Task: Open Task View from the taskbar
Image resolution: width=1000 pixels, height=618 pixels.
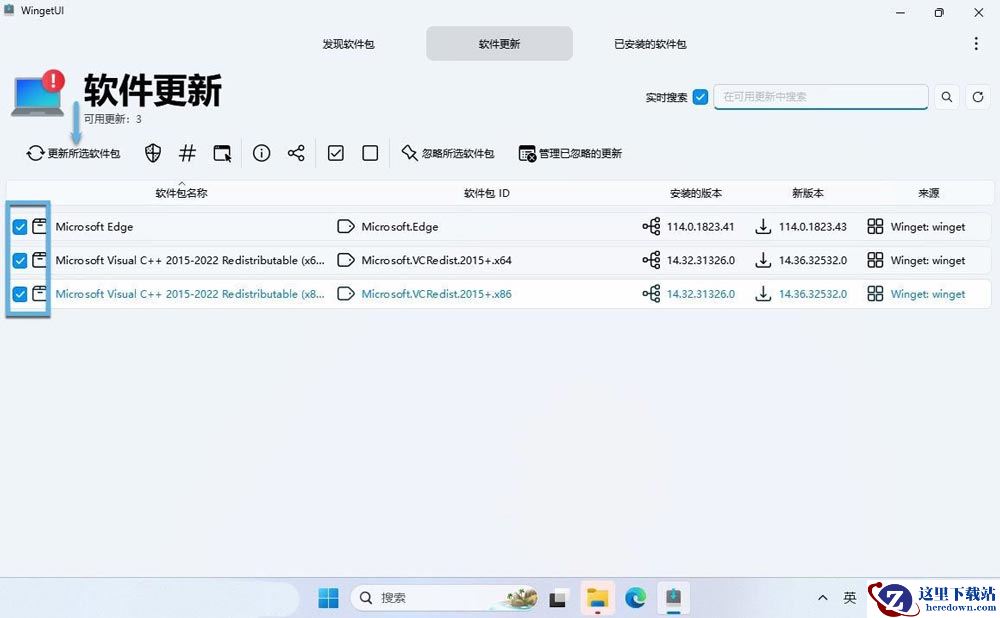Action: tap(559, 599)
